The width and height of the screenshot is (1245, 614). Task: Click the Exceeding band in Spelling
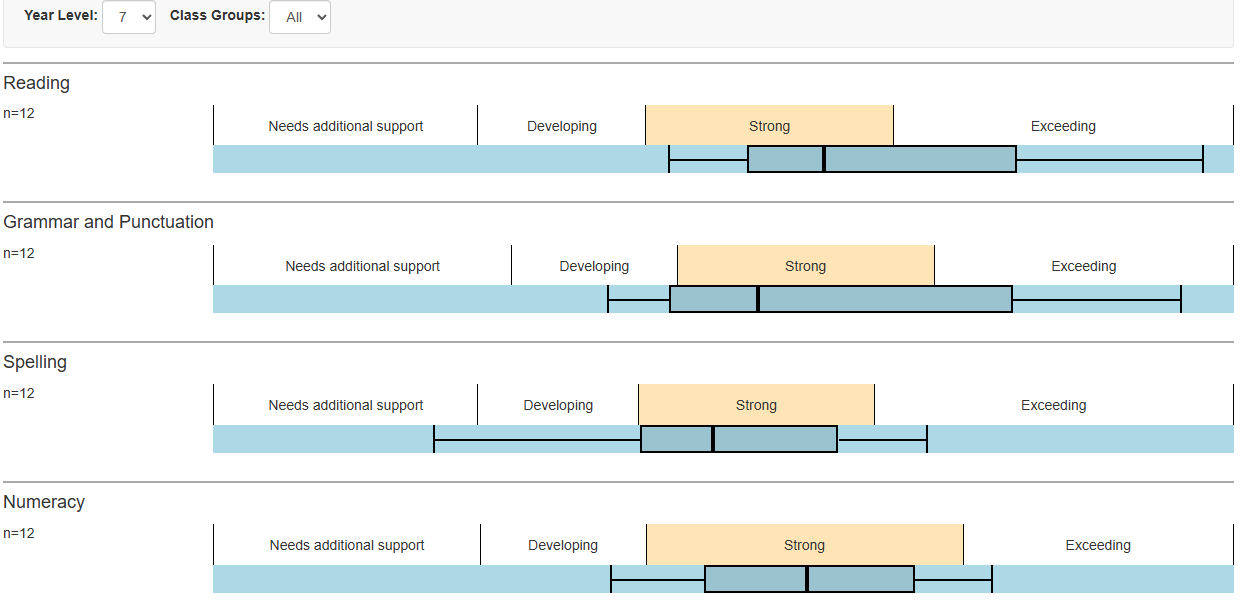1054,405
